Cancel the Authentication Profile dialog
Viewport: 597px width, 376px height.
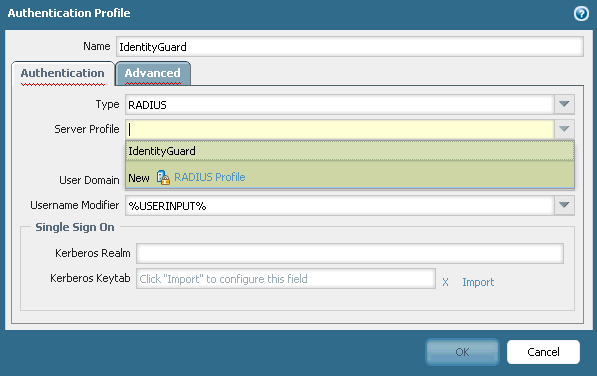pyautogui.click(x=543, y=352)
